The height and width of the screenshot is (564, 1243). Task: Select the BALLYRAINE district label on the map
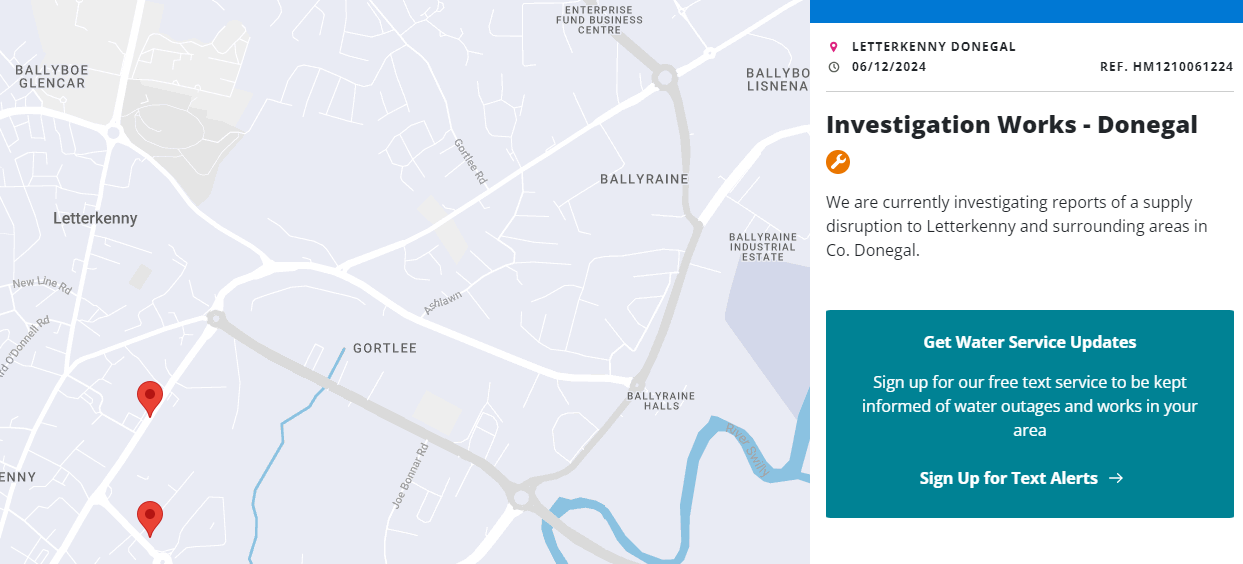(644, 179)
